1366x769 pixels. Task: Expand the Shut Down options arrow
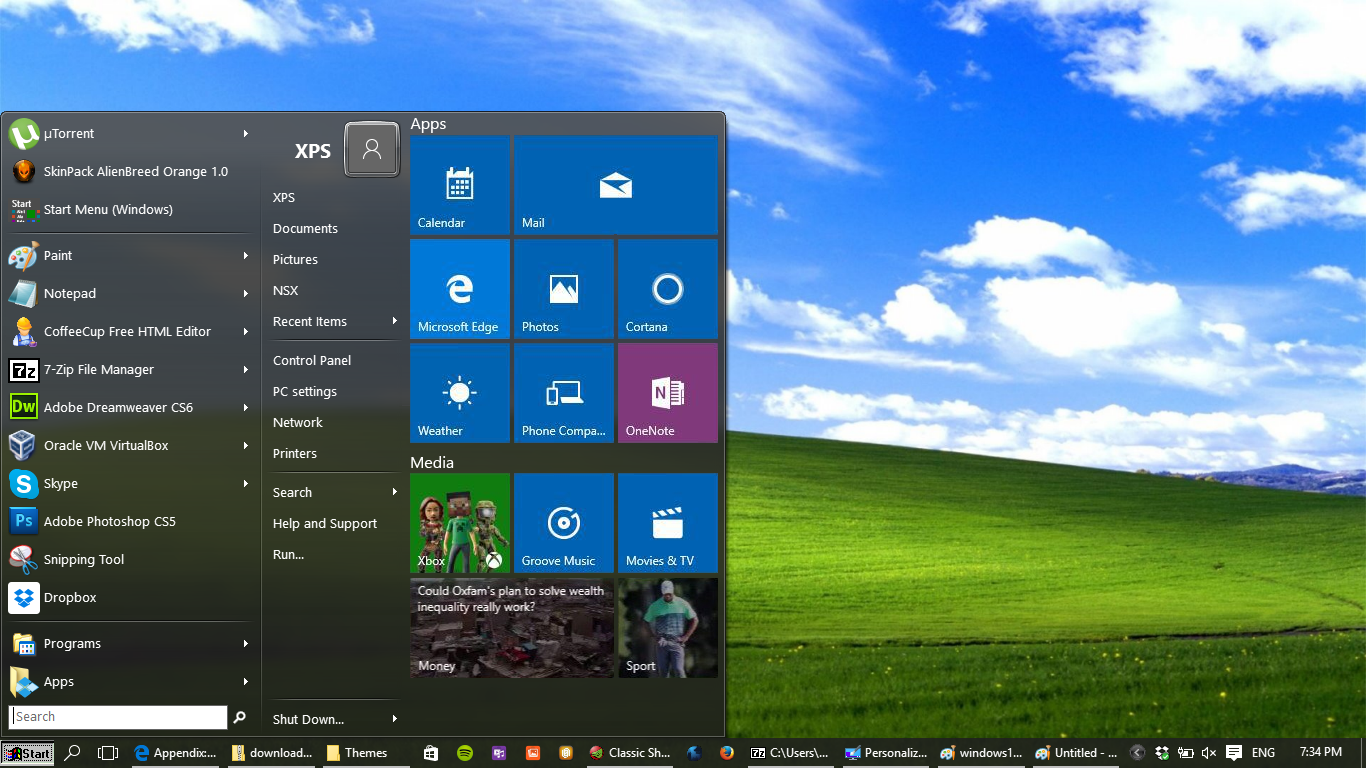[x=396, y=719]
